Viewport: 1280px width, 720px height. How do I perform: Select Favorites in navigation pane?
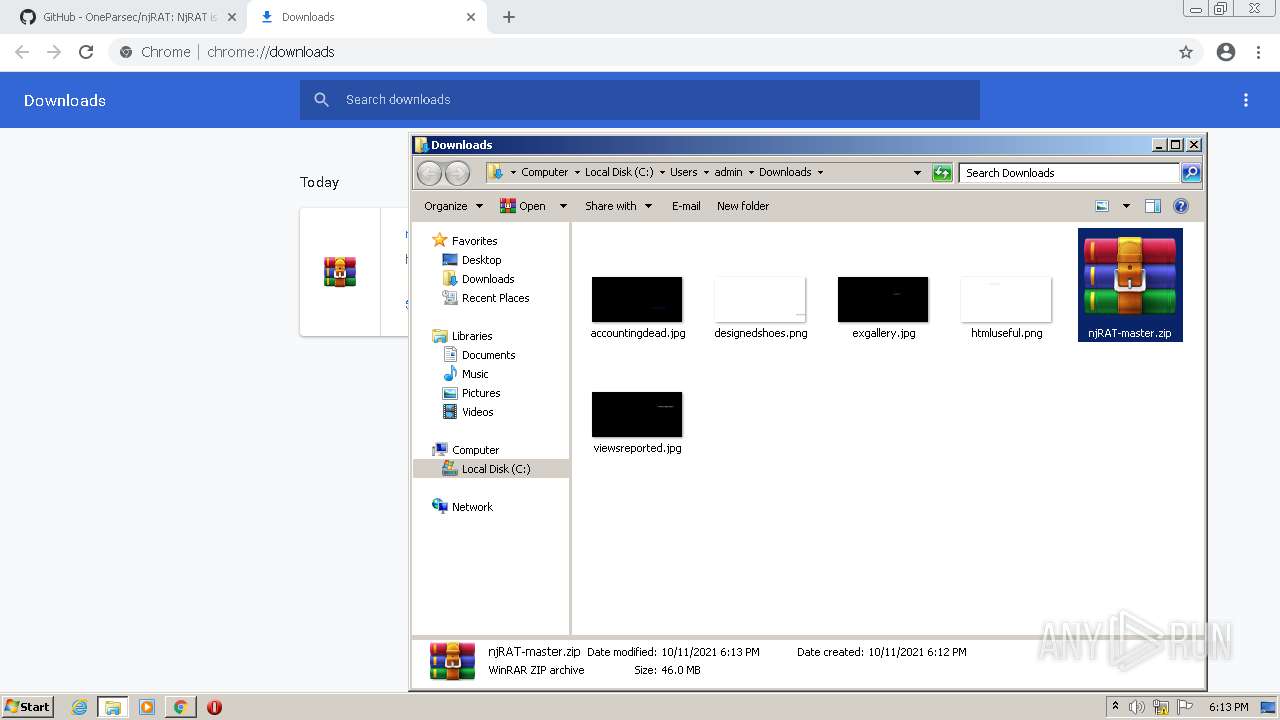(474, 241)
